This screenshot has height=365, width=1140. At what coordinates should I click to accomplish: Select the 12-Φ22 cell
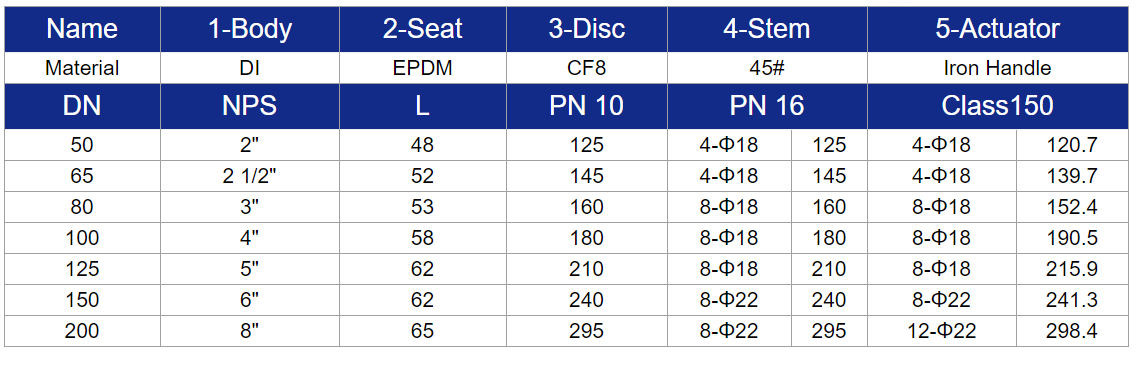point(942,332)
